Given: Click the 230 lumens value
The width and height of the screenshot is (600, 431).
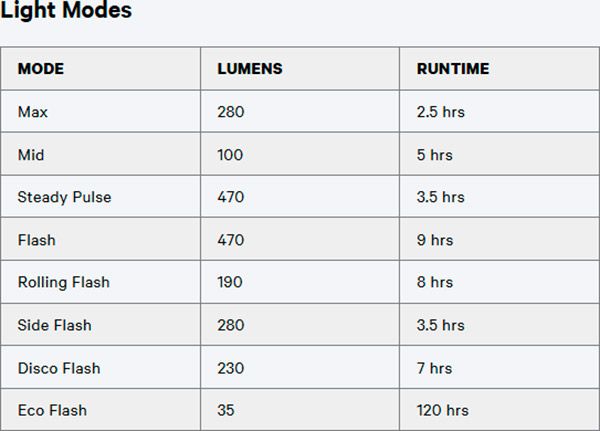Looking at the screenshot, I should [x=231, y=369].
